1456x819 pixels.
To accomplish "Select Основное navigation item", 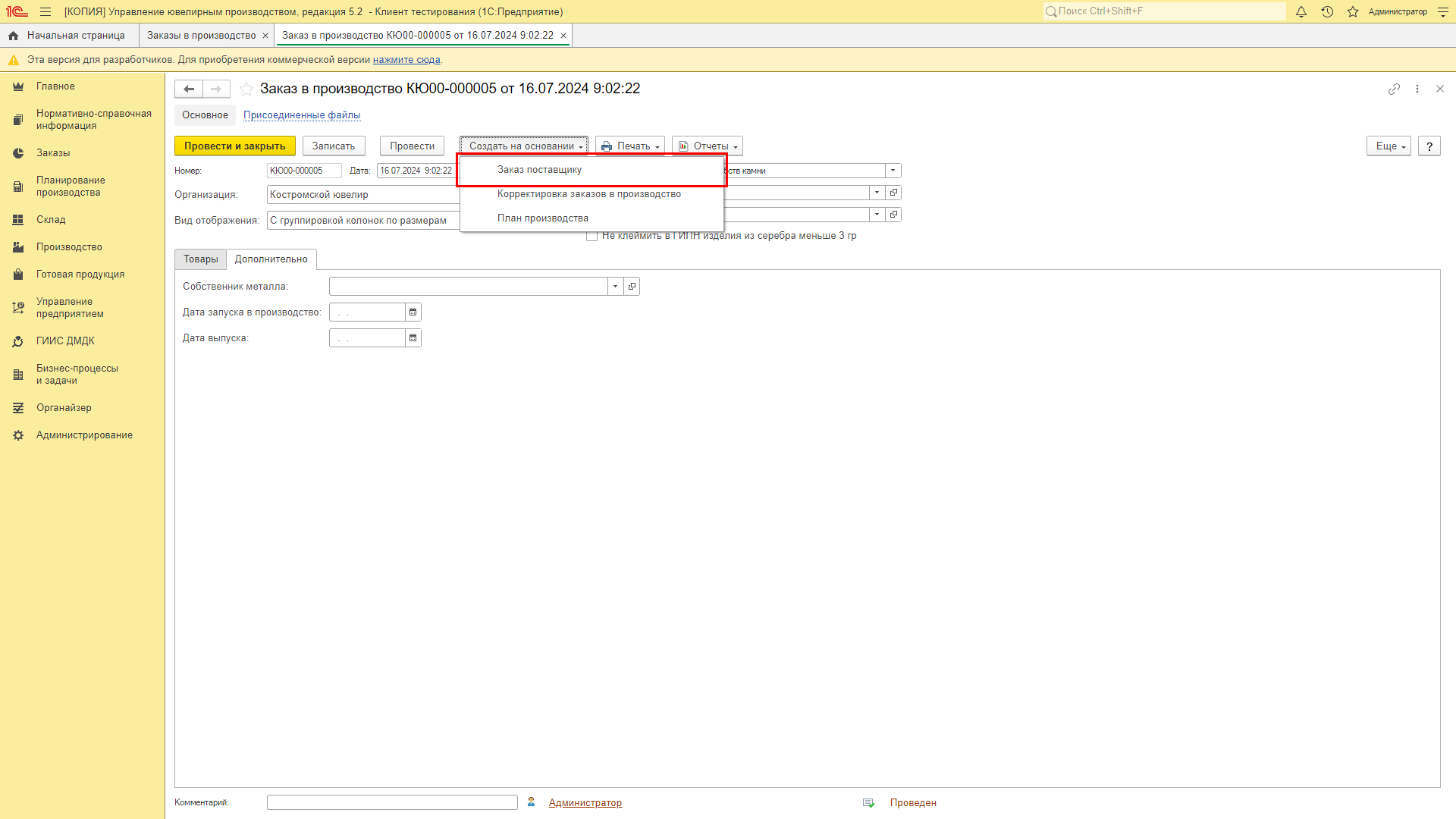I will [205, 115].
